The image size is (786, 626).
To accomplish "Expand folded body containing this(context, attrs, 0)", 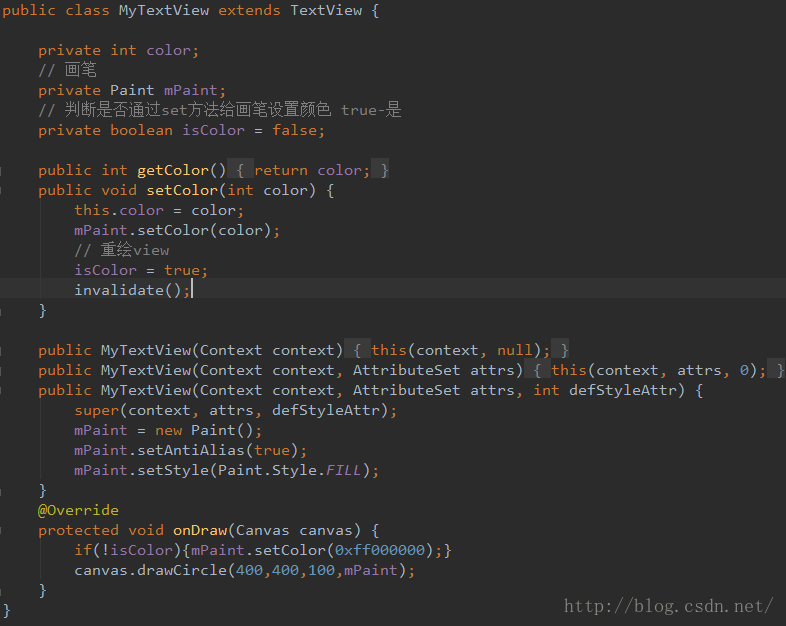I will point(537,370).
